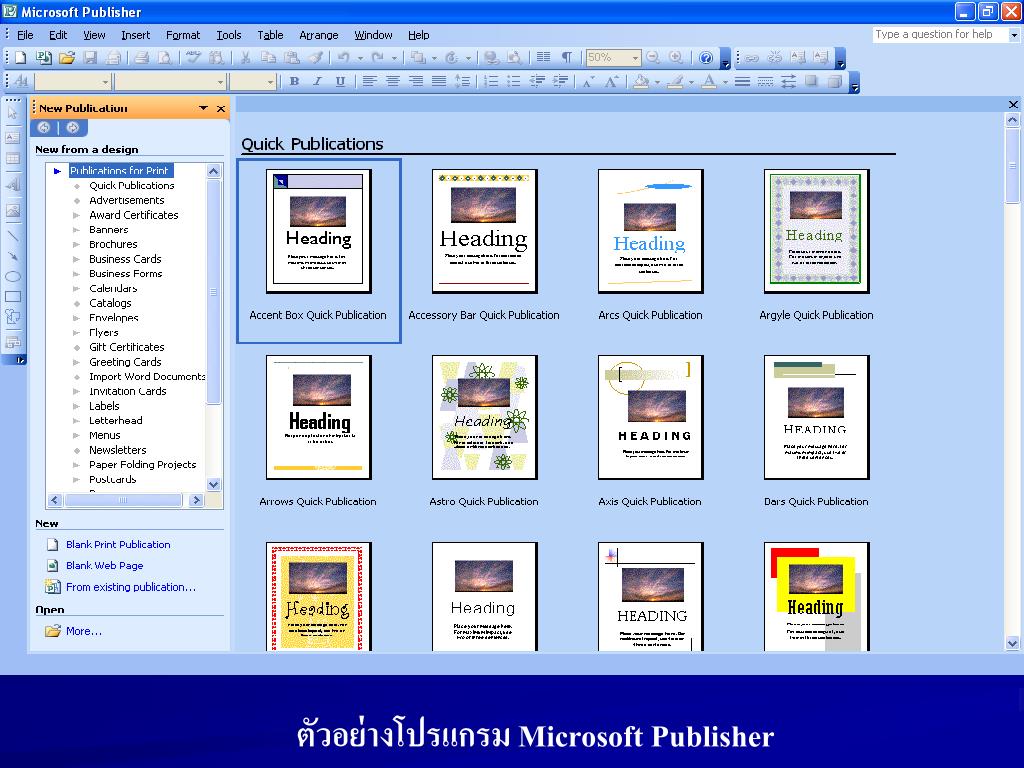This screenshot has height=768, width=1024.
Task: Toggle Numbering list button
Action: click(x=491, y=82)
